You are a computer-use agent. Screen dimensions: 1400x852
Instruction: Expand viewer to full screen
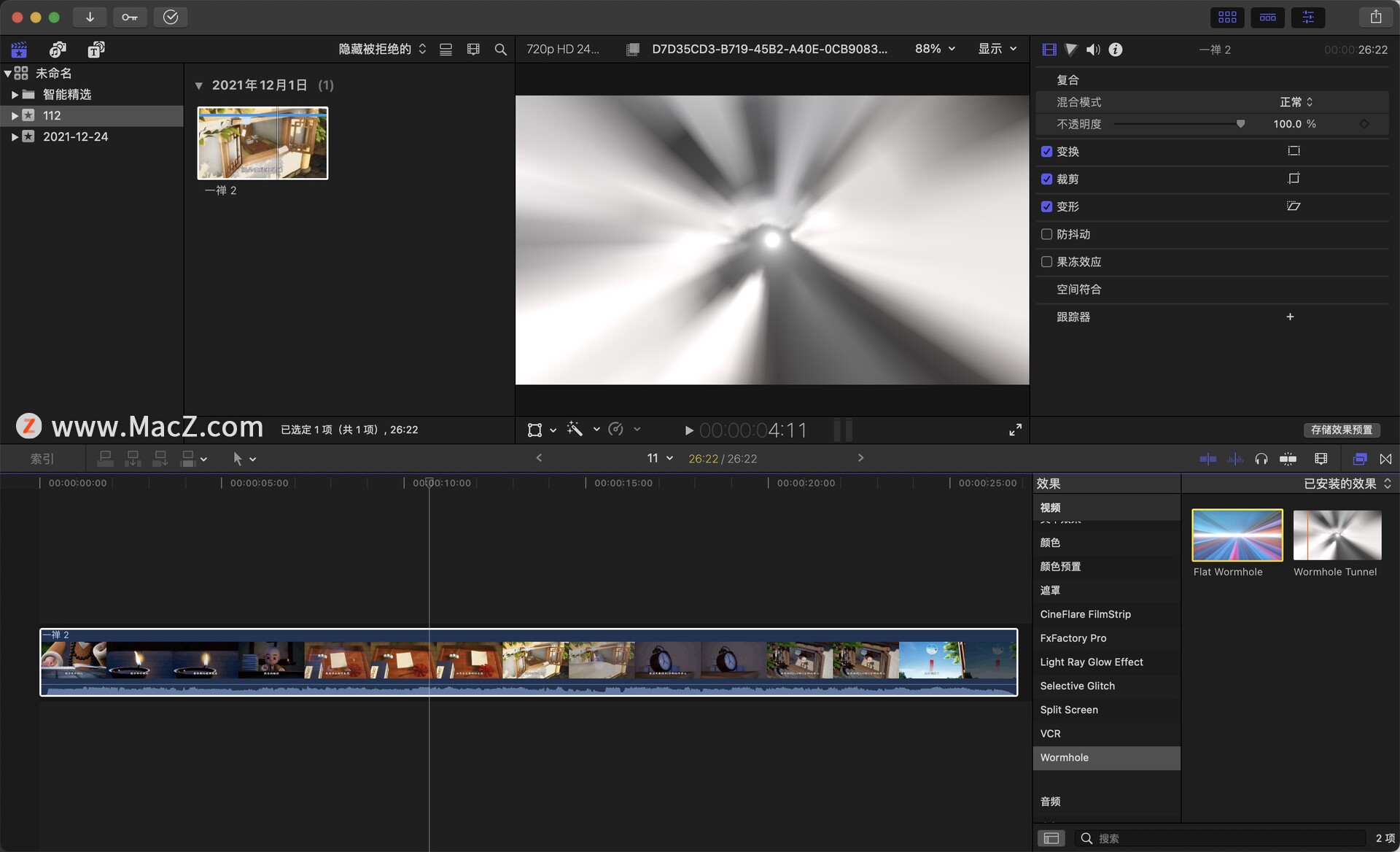coord(1015,430)
